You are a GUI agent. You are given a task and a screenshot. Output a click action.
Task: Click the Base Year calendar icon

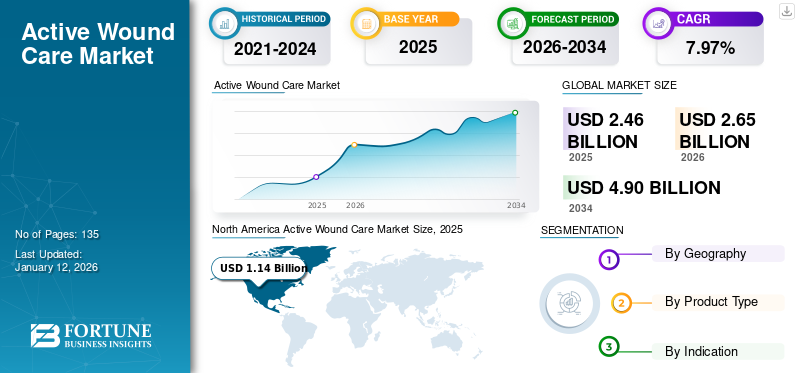365,23
